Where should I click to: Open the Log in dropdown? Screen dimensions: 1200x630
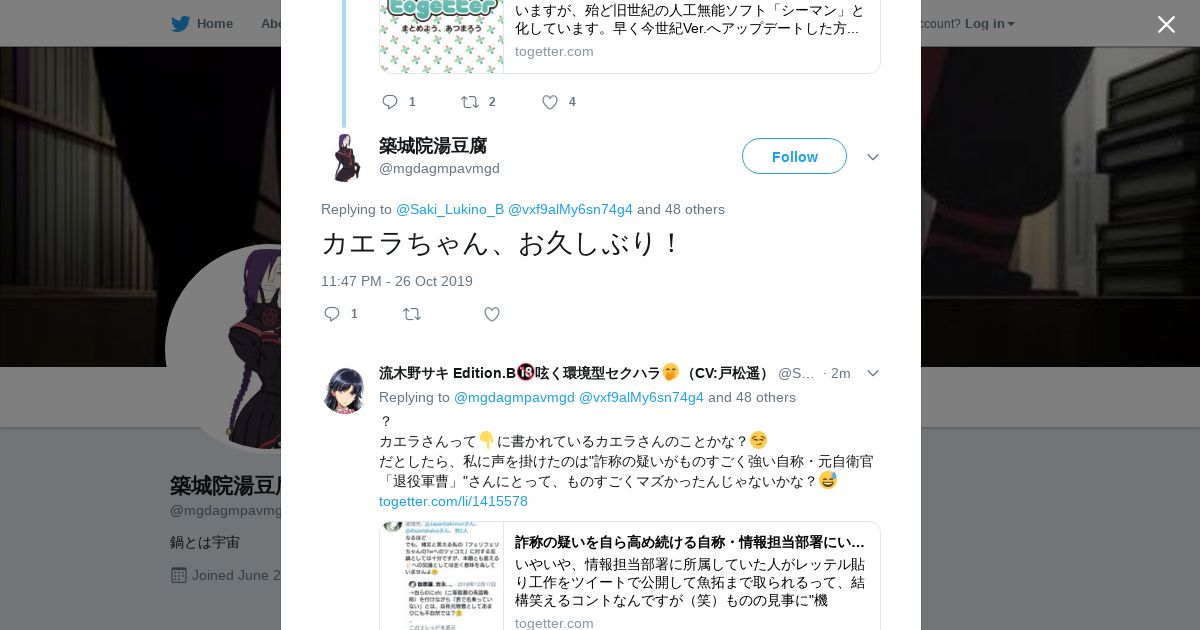(989, 23)
